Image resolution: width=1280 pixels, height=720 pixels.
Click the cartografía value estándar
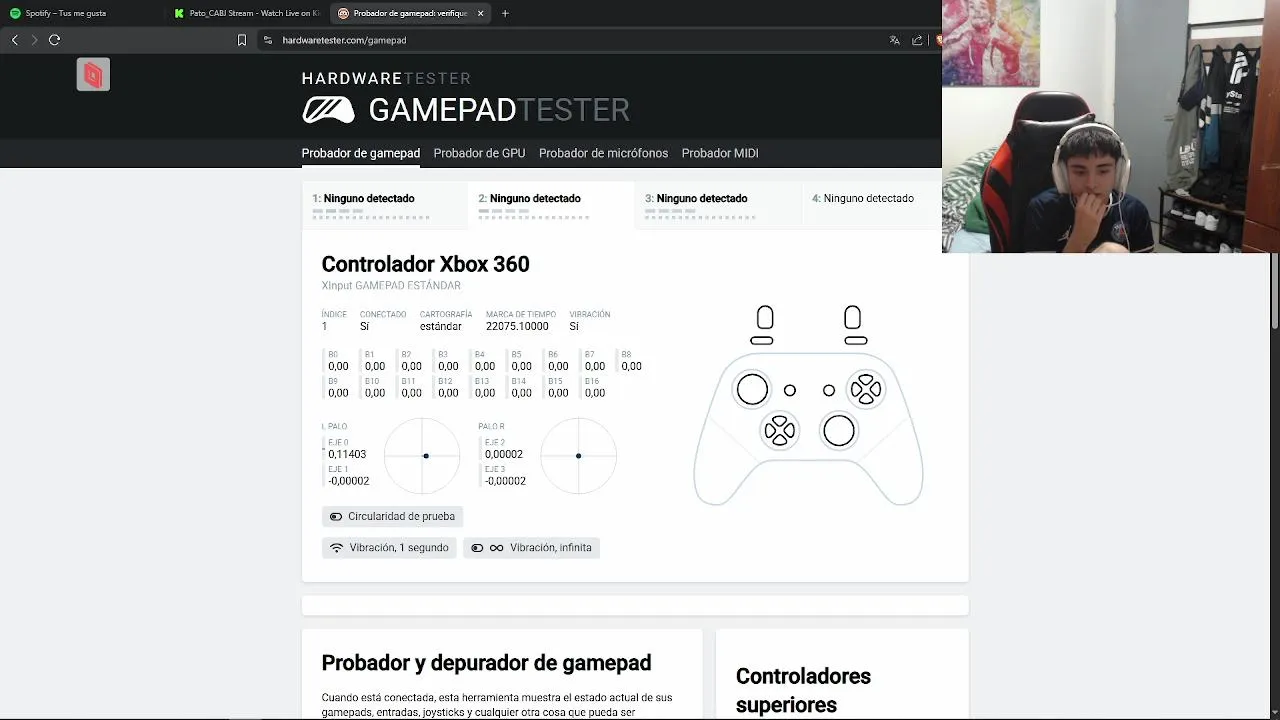tap(441, 327)
